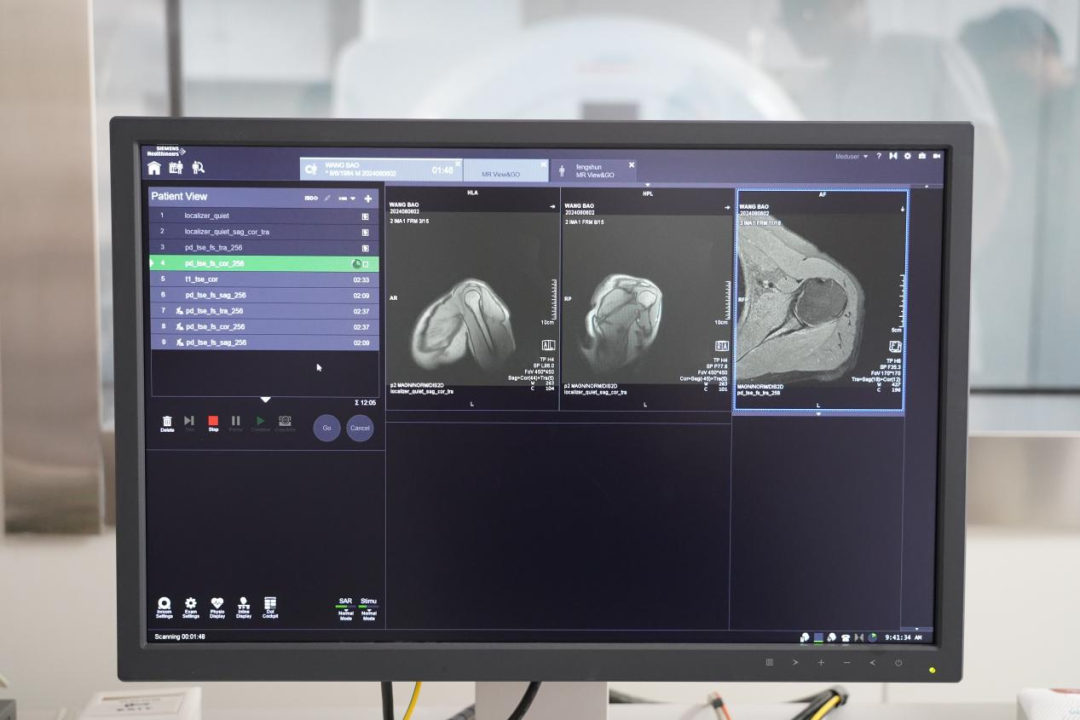
Task: Click the images icon on localizer_quiet_sag_cor_tra row
Action: coord(365,232)
